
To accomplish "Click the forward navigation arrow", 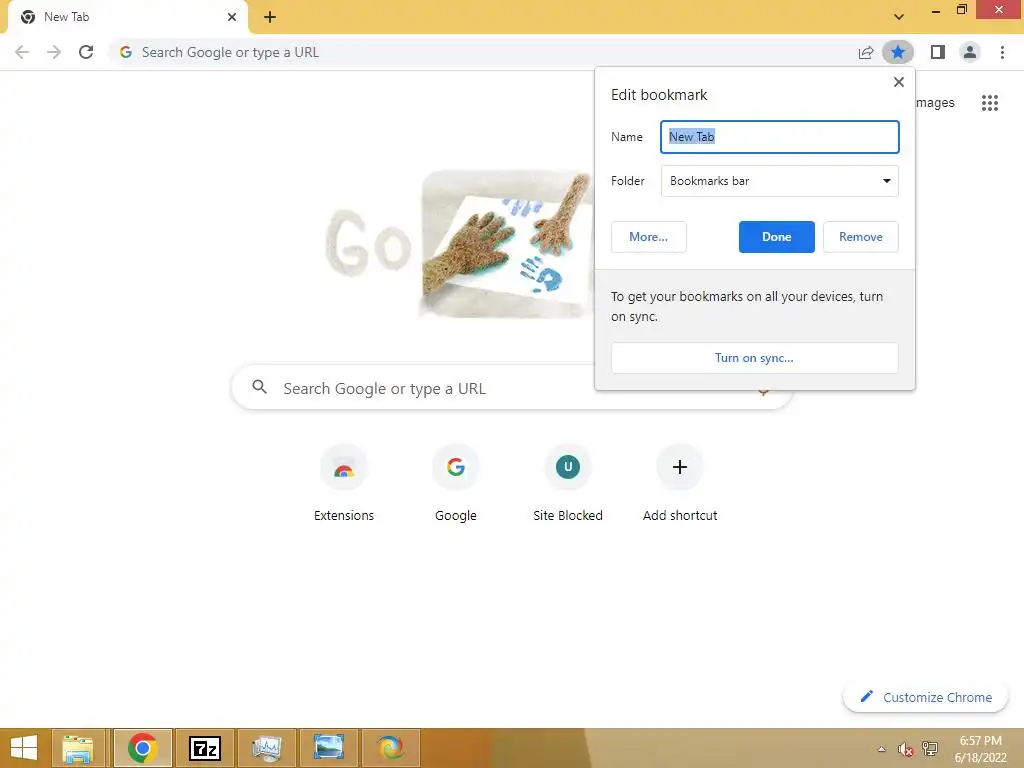I will pyautogui.click(x=54, y=52).
